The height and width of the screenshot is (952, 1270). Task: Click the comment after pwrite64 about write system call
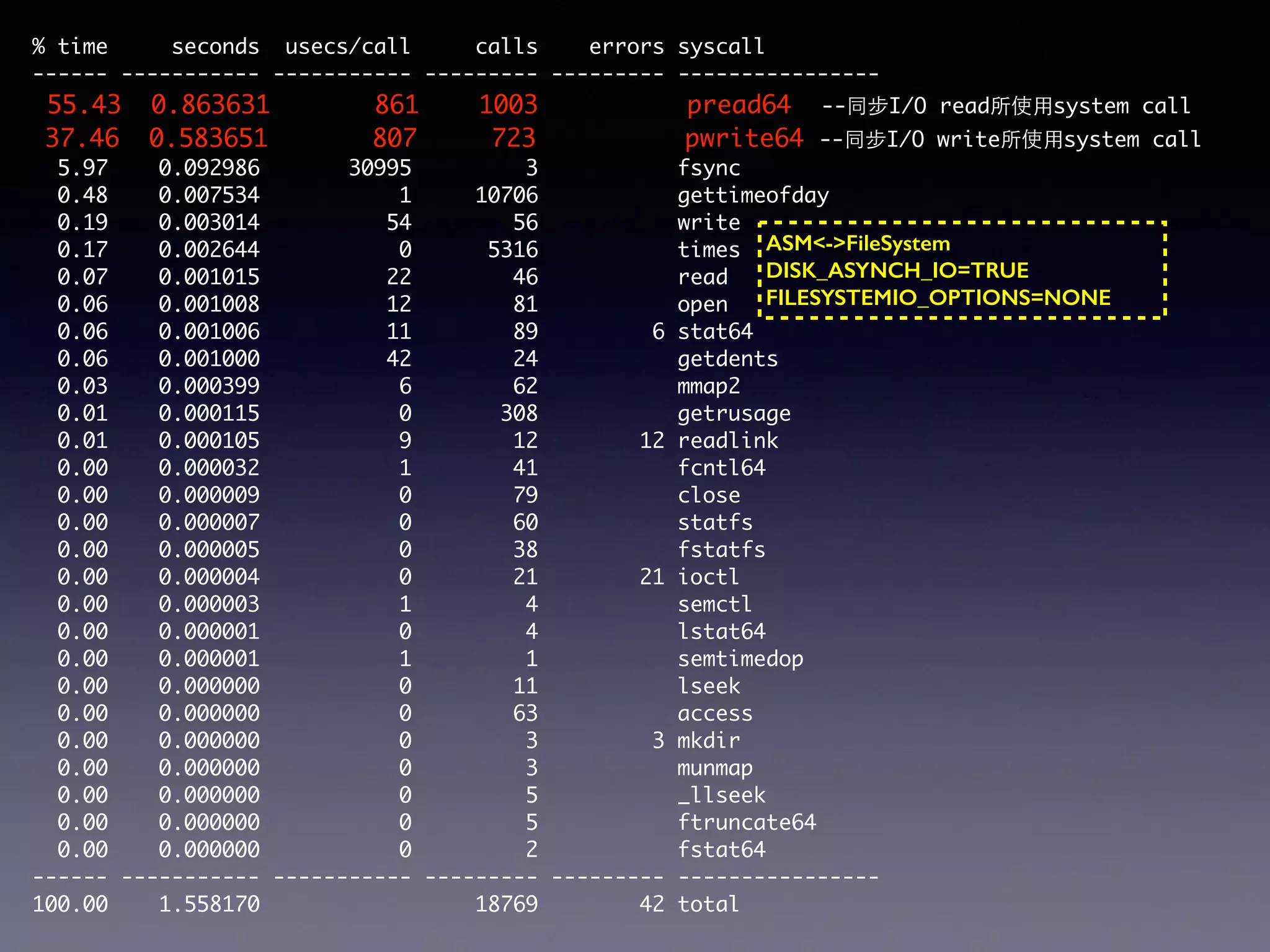[1010, 139]
